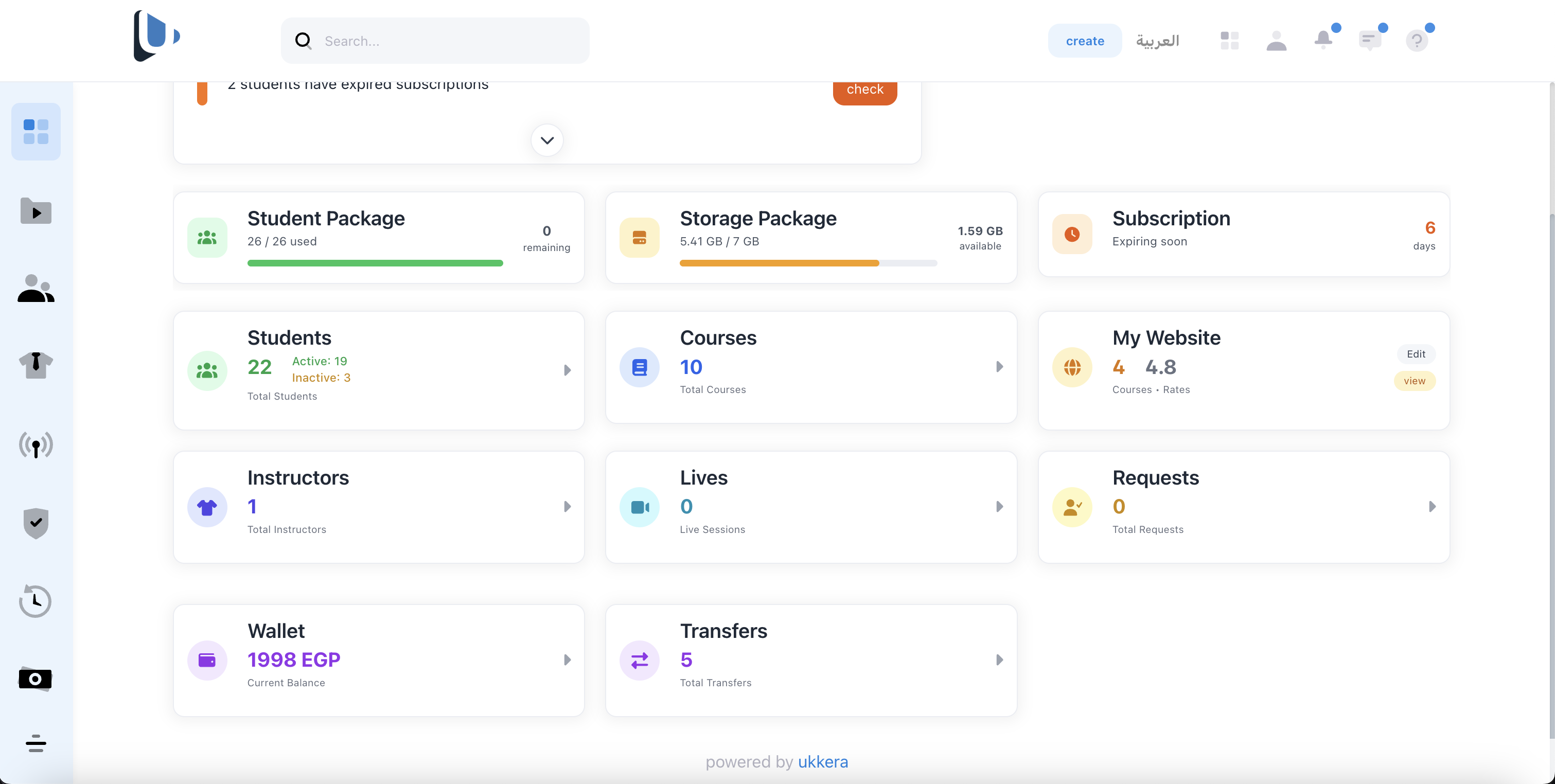
Task: Click the '5.41 GB / 7 GB' text
Action: tap(719, 241)
